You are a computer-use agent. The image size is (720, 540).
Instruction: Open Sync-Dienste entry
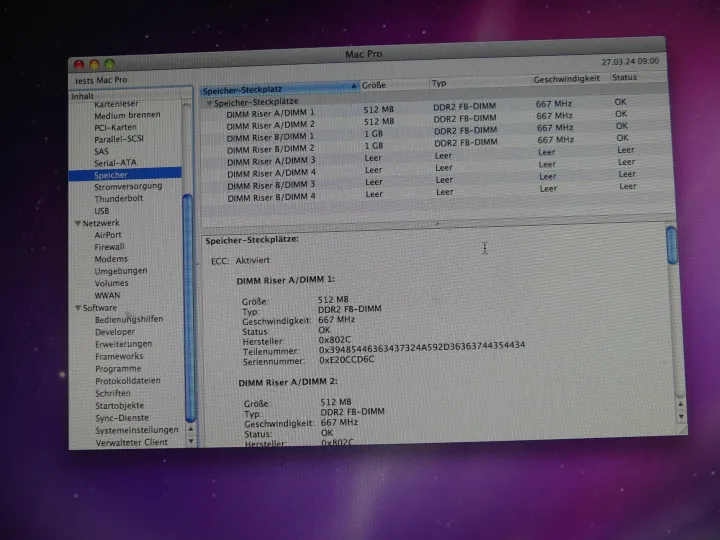point(122,418)
